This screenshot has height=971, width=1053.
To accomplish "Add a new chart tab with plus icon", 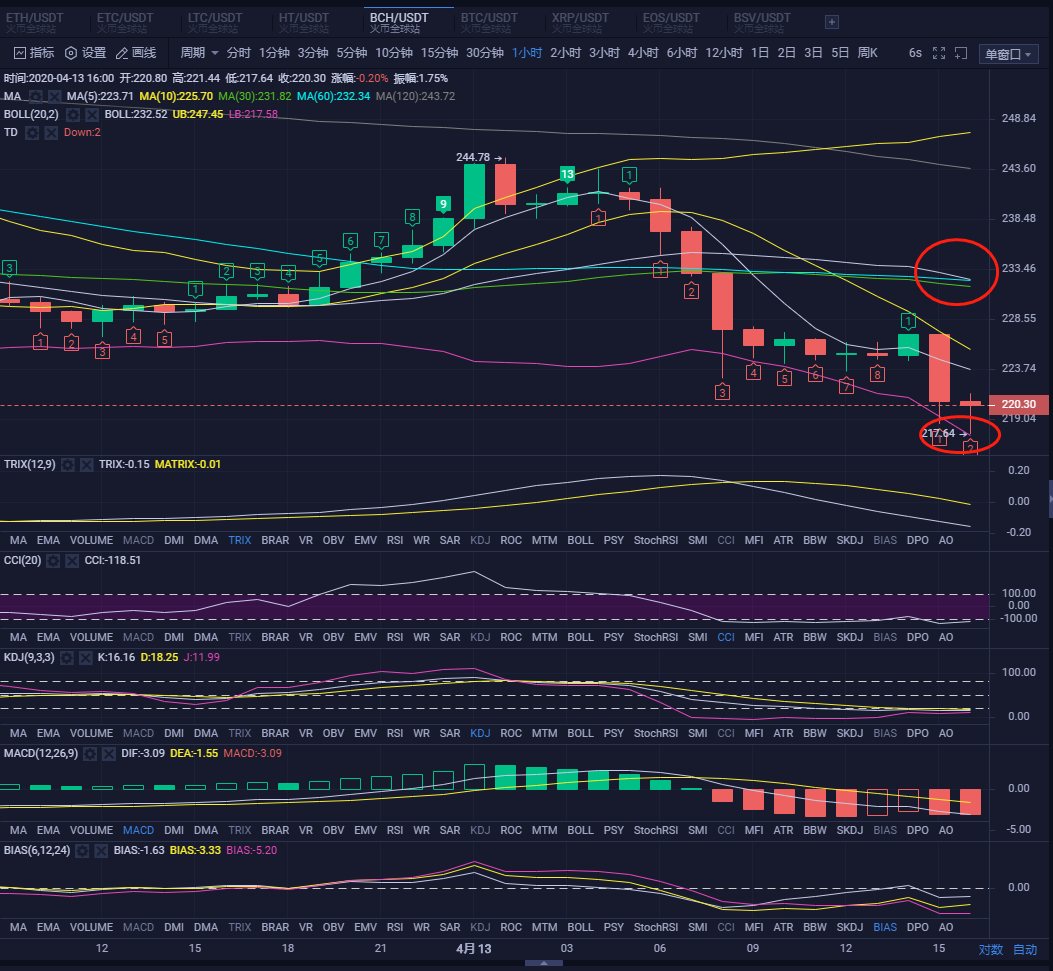I will point(831,22).
